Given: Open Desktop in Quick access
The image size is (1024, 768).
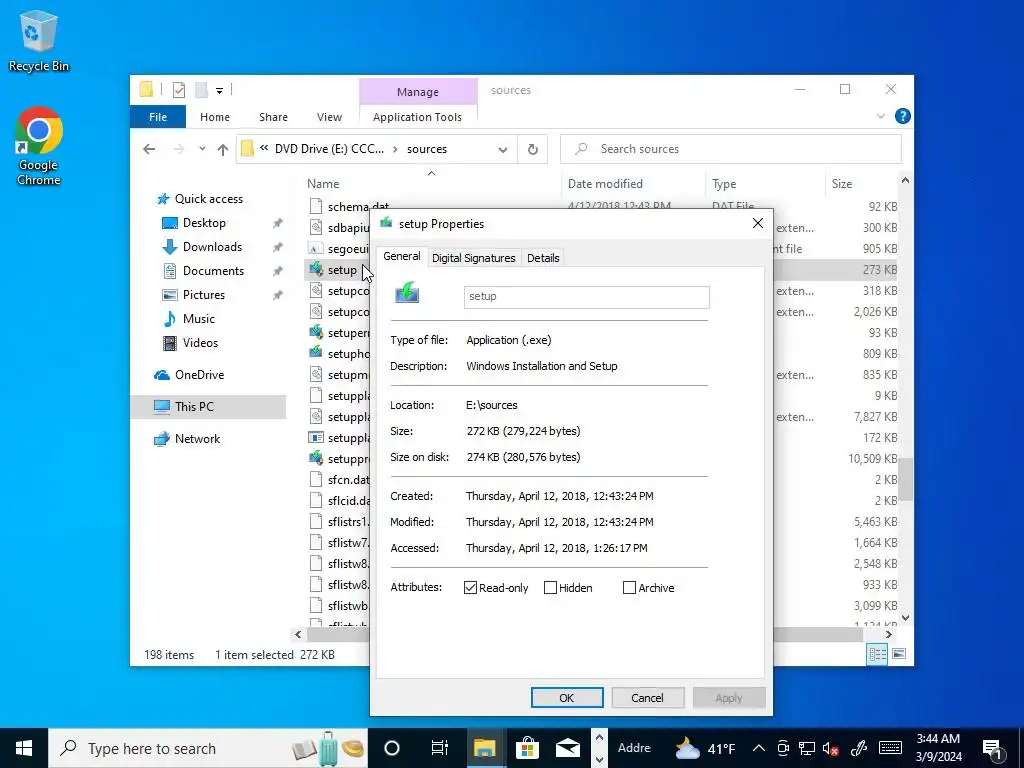Looking at the screenshot, I should pos(204,223).
